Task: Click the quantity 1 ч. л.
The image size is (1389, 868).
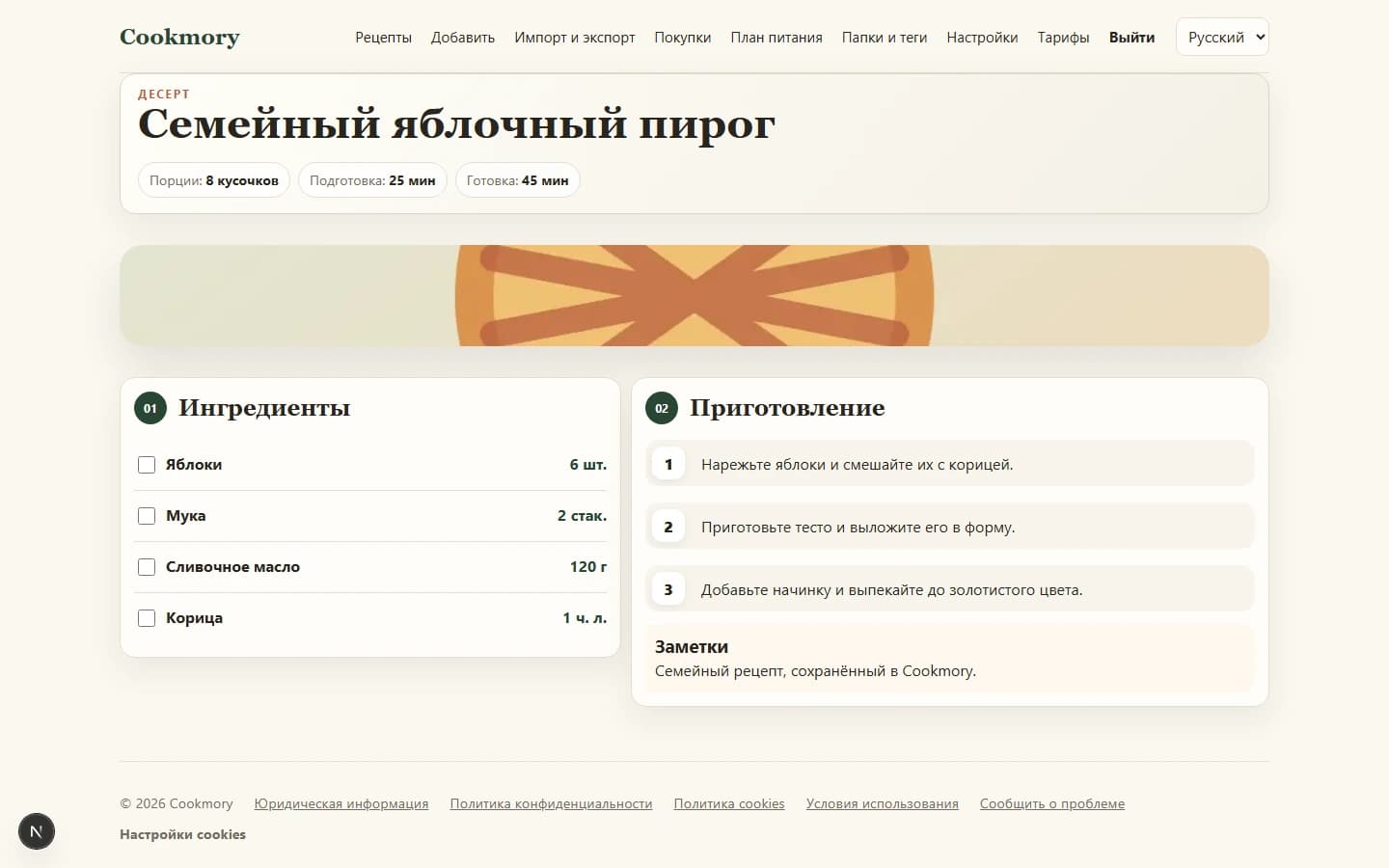Action: point(585,618)
